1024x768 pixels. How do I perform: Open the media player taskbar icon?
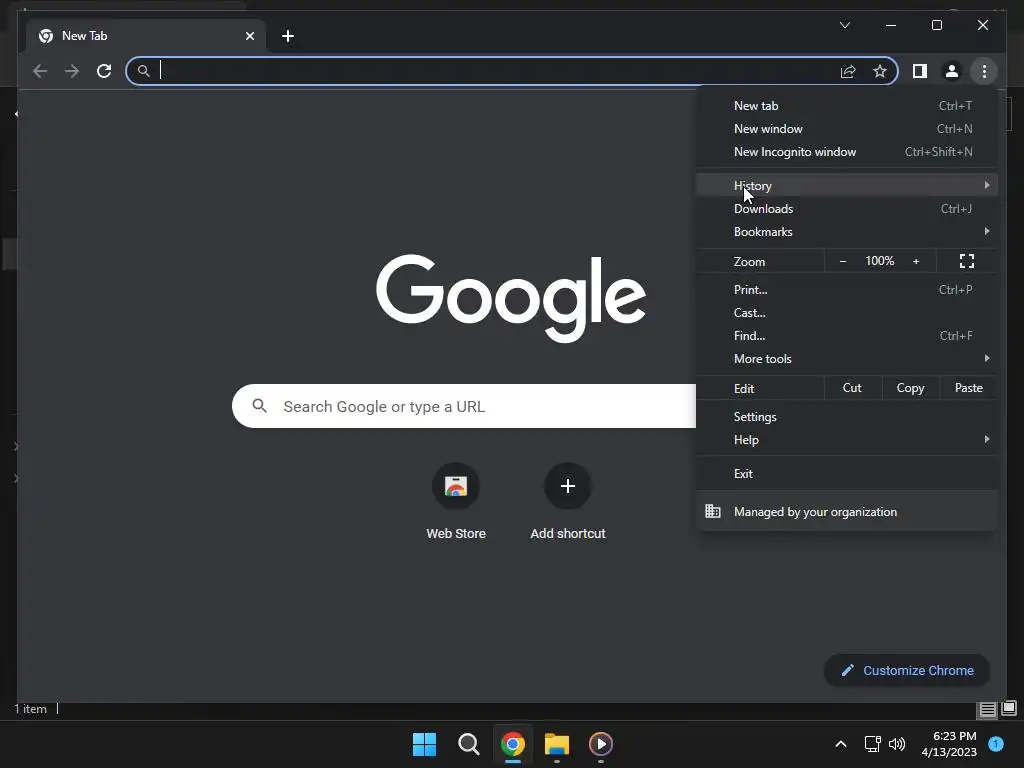point(601,744)
